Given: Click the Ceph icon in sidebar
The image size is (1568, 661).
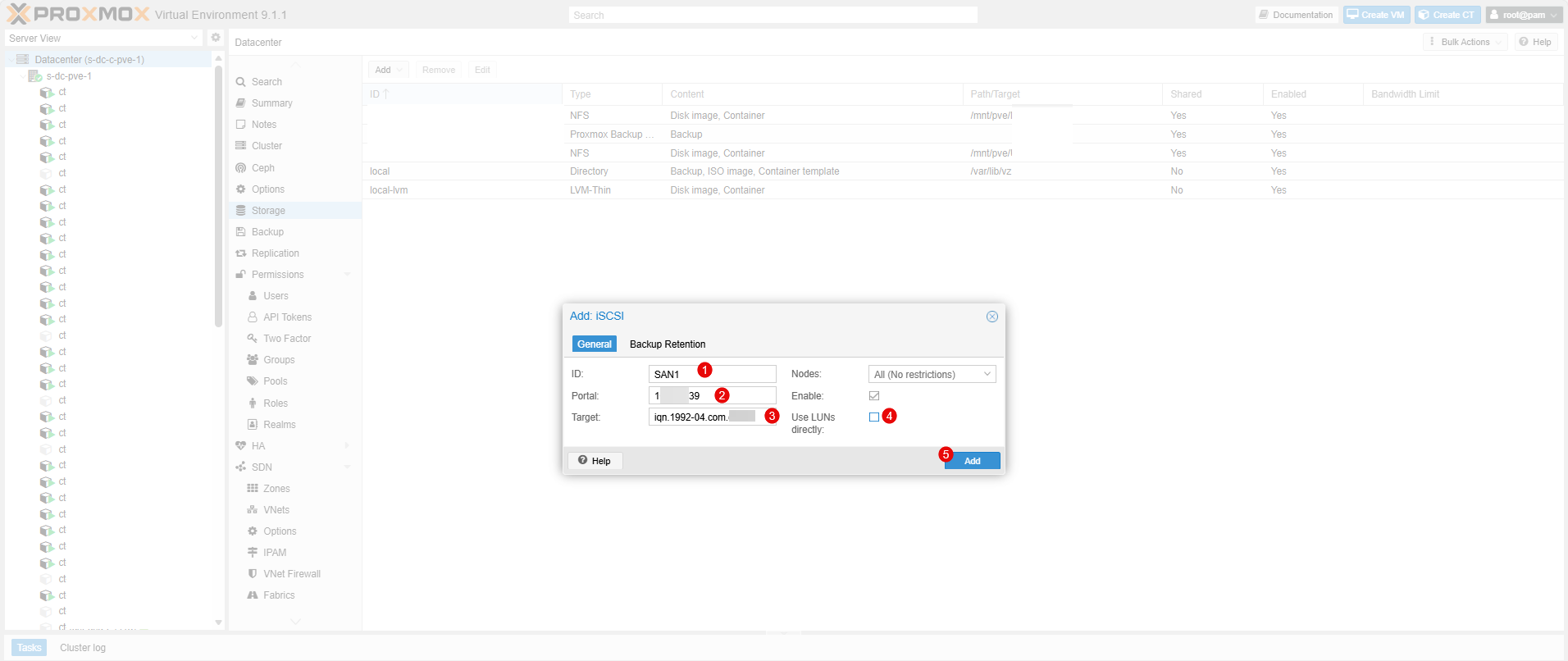Looking at the screenshot, I should click(241, 168).
